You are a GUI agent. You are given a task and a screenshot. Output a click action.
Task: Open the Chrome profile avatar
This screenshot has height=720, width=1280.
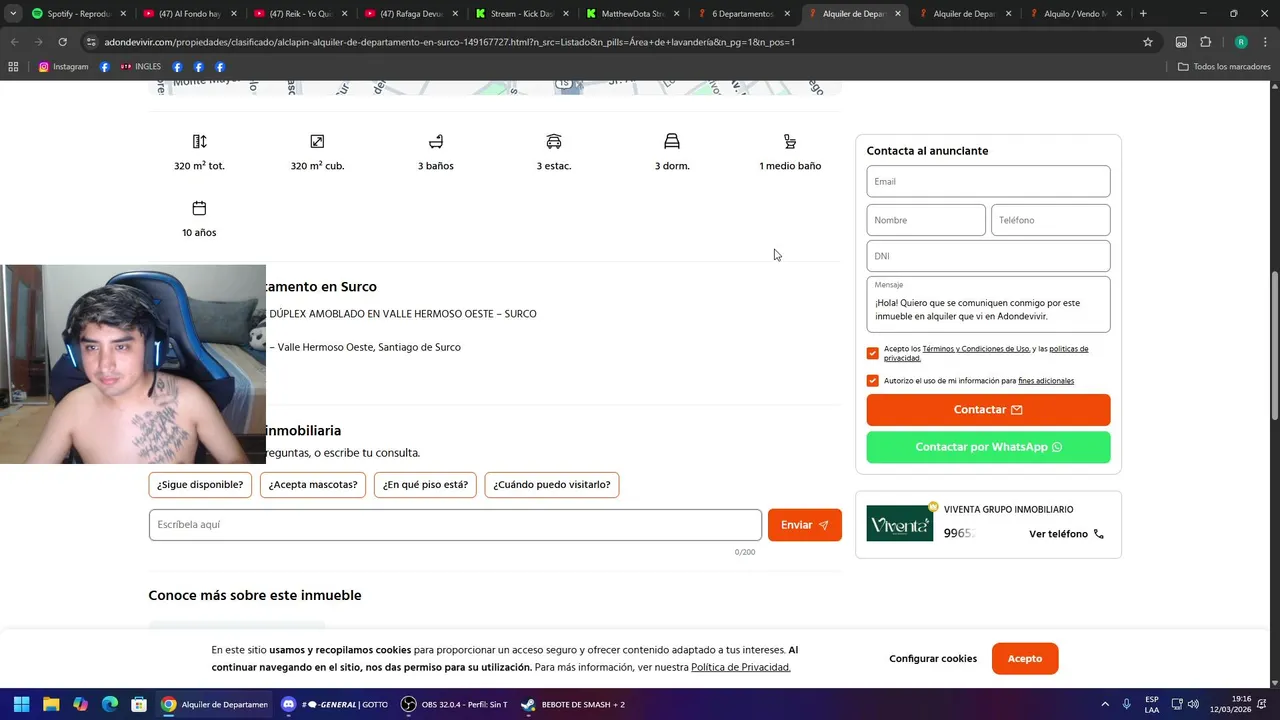tap(1241, 42)
